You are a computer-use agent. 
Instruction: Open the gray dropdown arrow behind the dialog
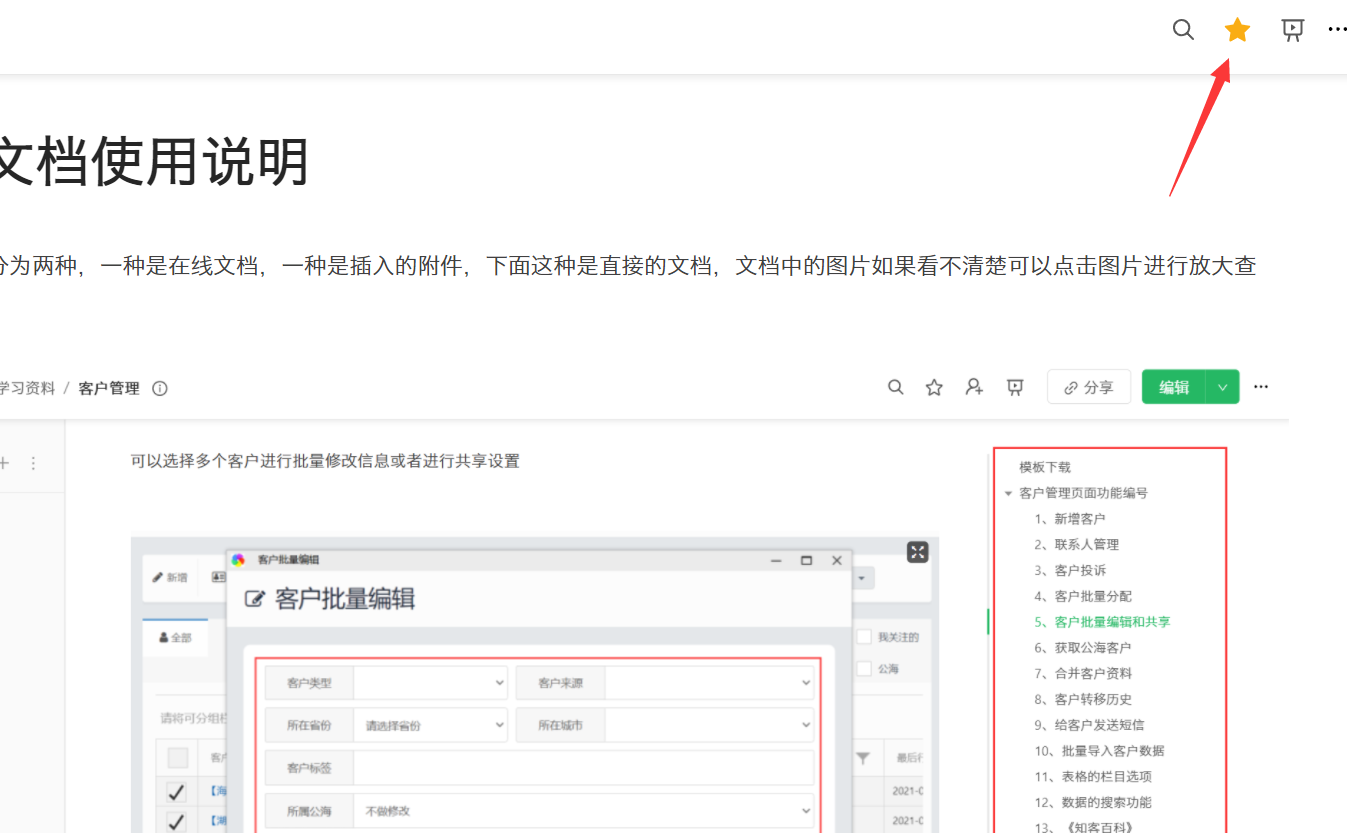861,578
